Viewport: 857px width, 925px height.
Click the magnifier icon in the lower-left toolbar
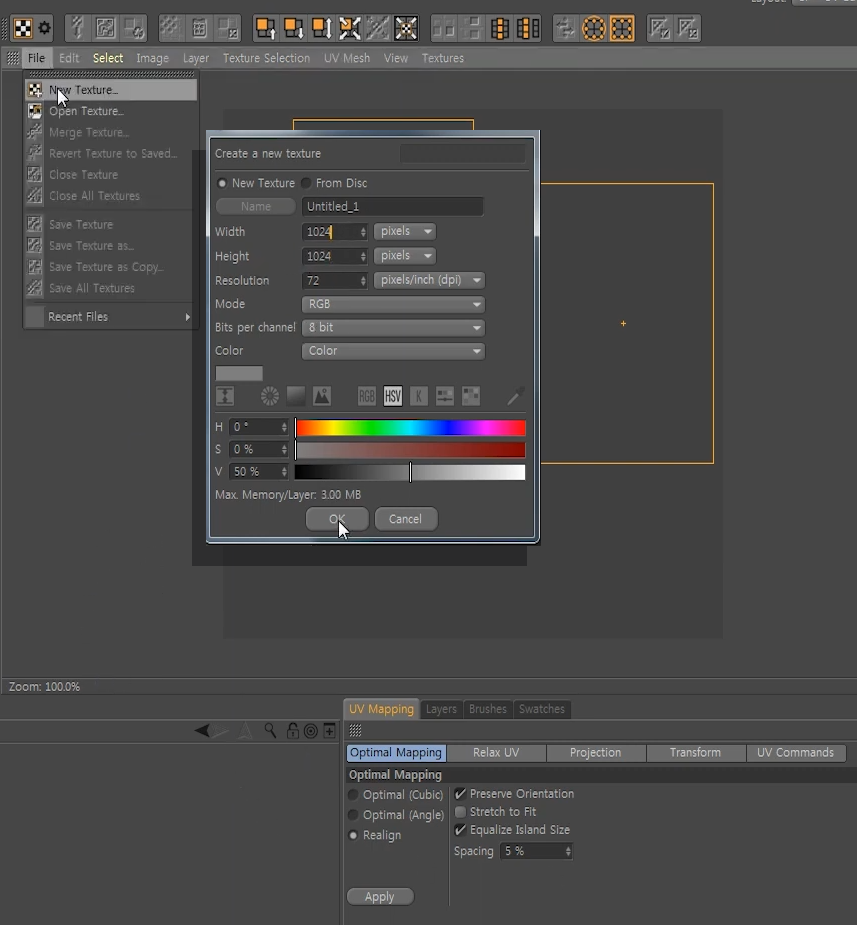270,731
